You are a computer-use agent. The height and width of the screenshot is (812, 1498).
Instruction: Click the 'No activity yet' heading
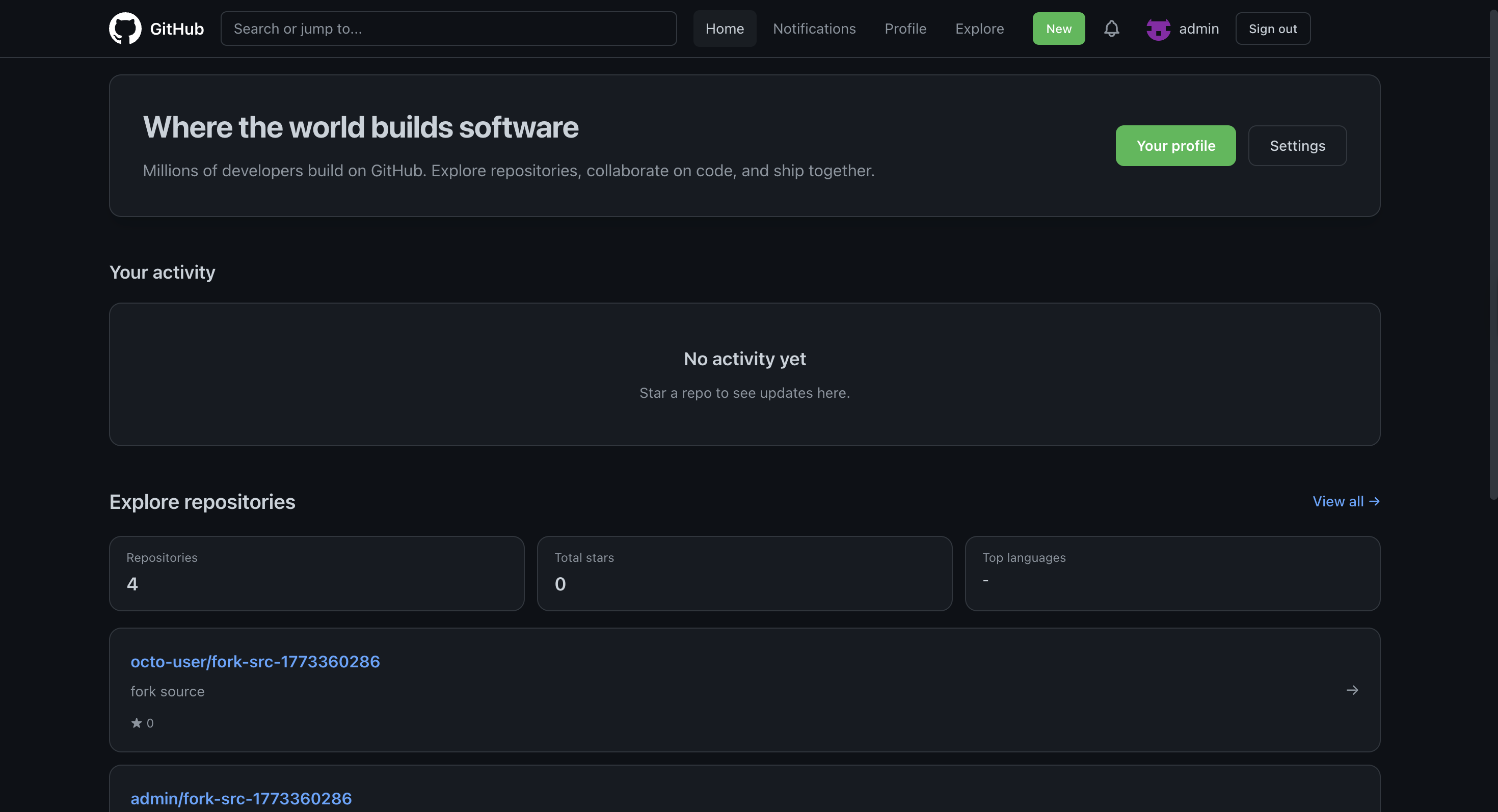(744, 359)
